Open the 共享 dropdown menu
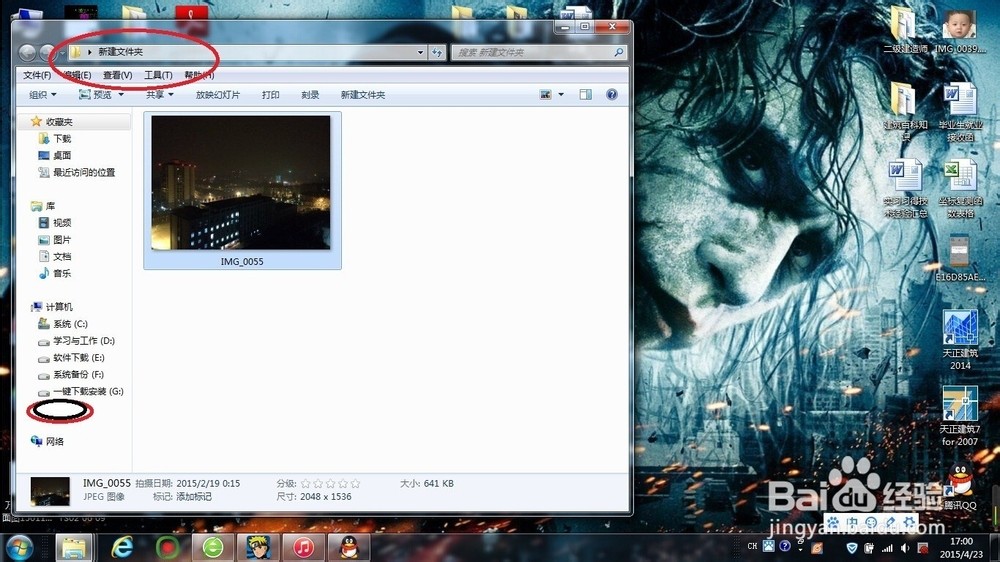 pyautogui.click(x=159, y=94)
